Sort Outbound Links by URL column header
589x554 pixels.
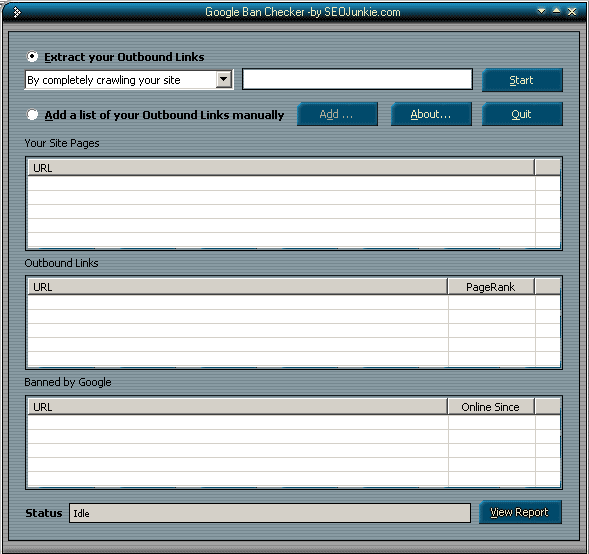[x=238, y=287]
